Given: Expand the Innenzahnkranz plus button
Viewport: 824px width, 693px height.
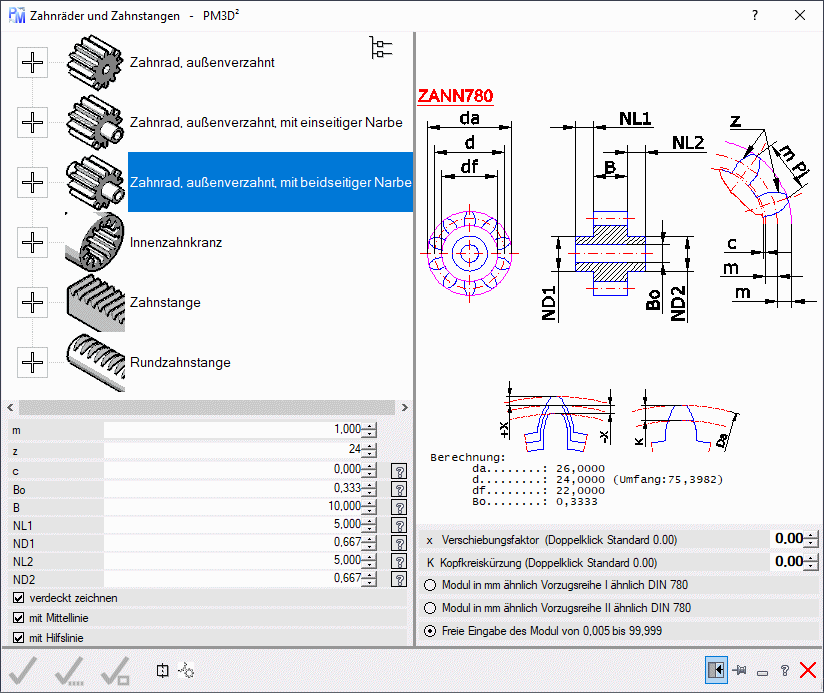Looking at the screenshot, I should tap(33, 242).
